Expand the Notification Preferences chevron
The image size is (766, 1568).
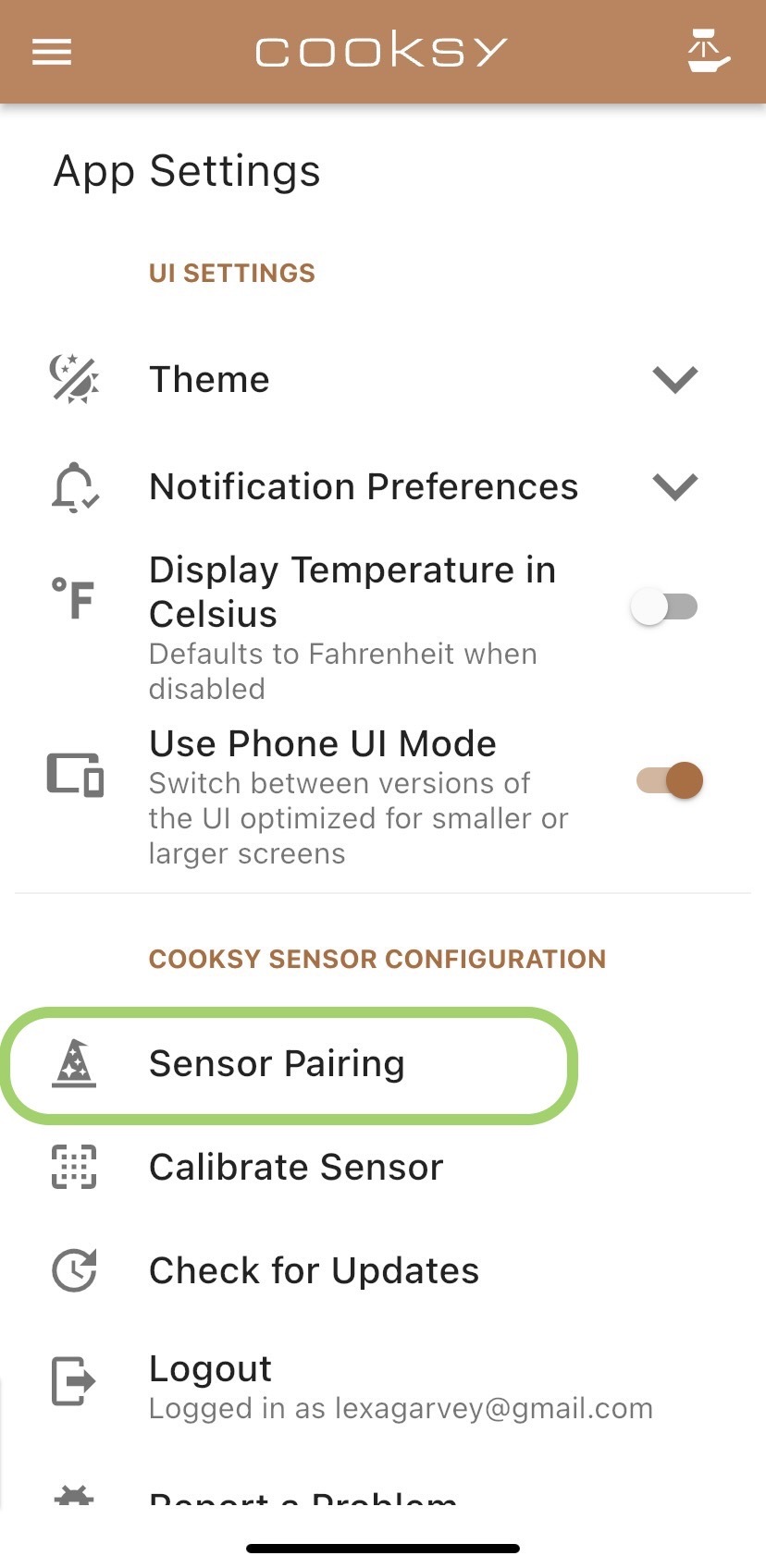(x=674, y=486)
